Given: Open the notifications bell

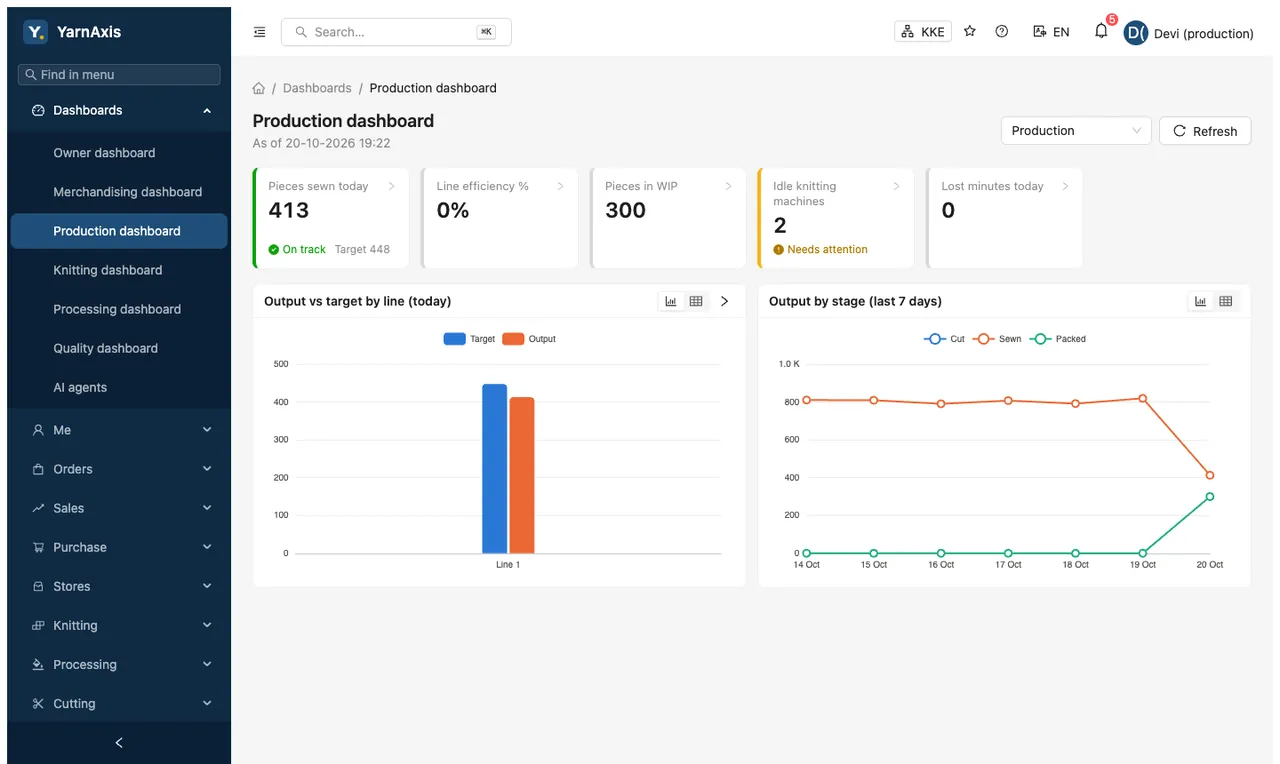Looking at the screenshot, I should 1101,31.
